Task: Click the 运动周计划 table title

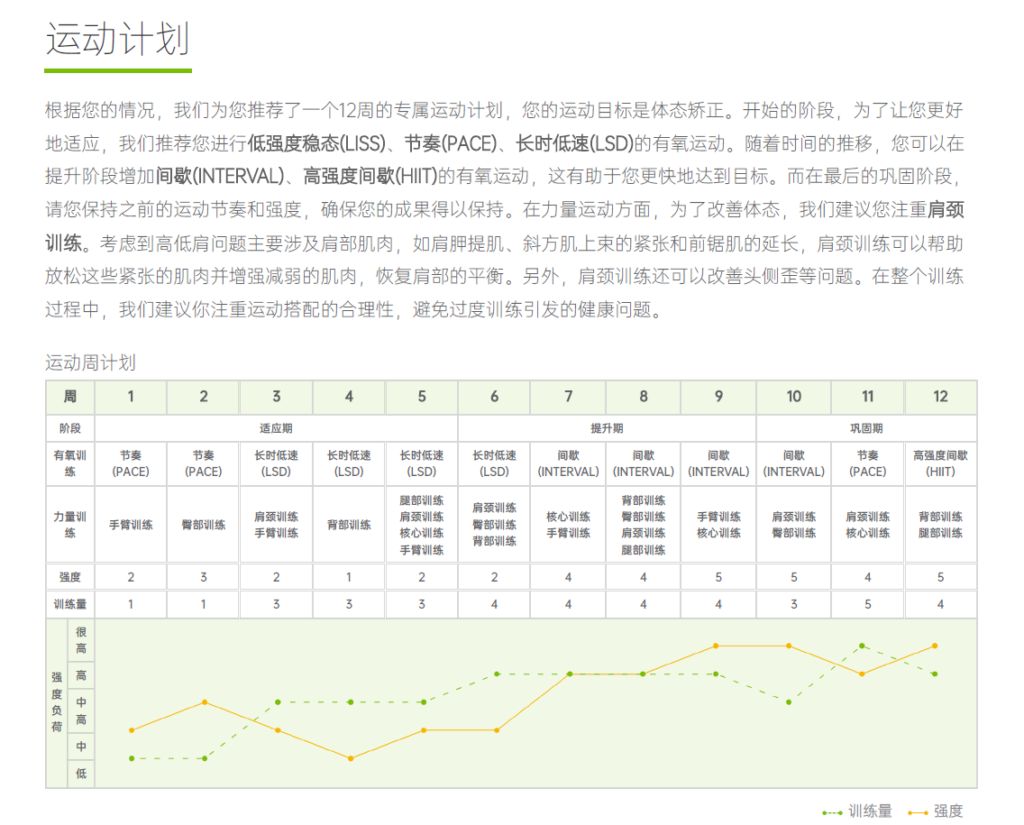Action: point(90,362)
